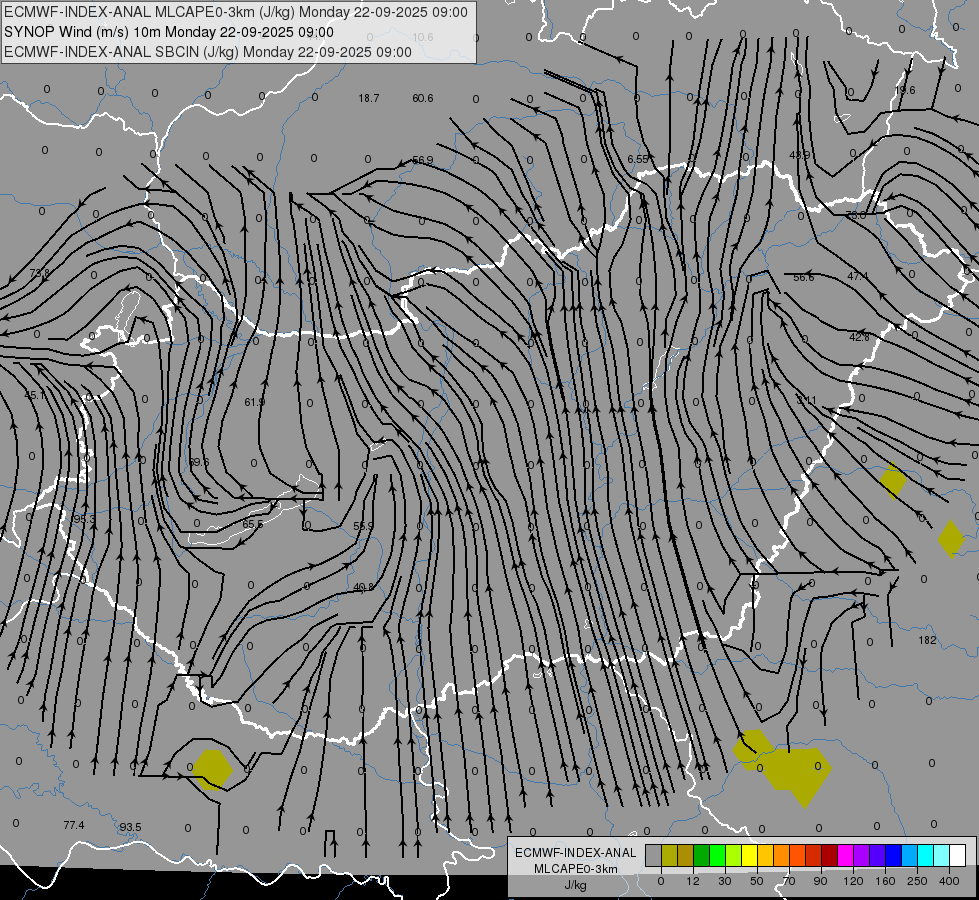The height and width of the screenshot is (900, 979).
Task: Select the cyan swatch right of 250
Action: click(x=926, y=855)
